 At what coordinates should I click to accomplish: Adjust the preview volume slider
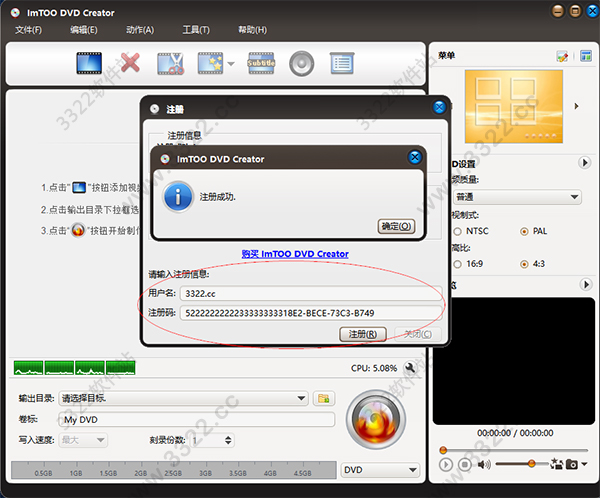(x=522, y=464)
